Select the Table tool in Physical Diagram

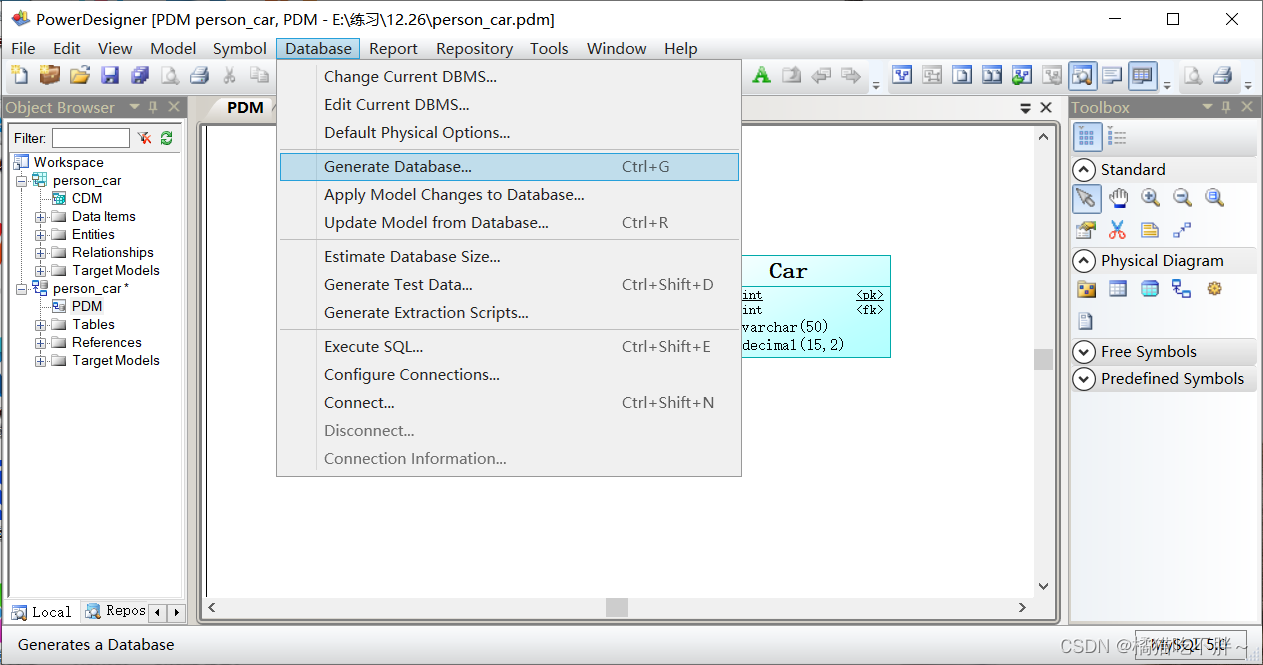[1118, 289]
